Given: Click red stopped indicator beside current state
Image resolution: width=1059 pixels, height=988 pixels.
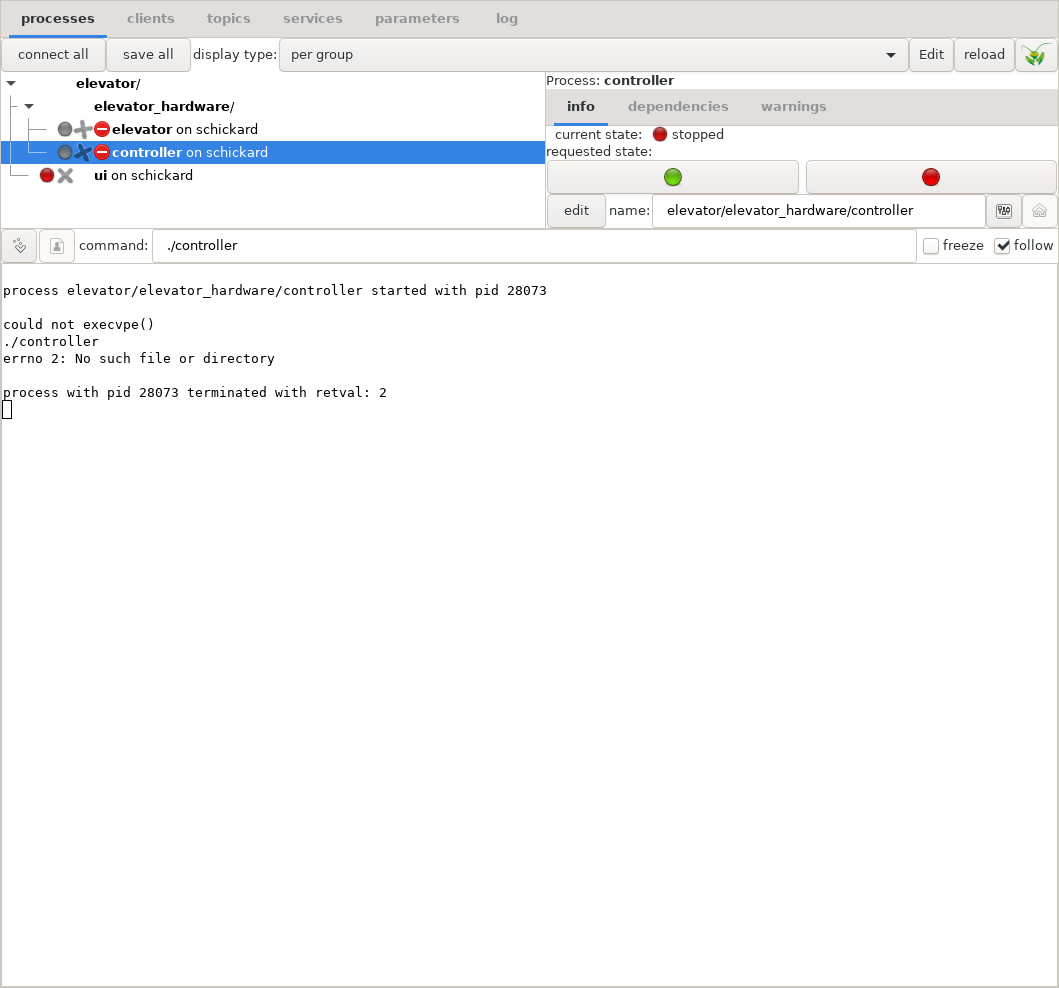Looking at the screenshot, I should click(660, 134).
